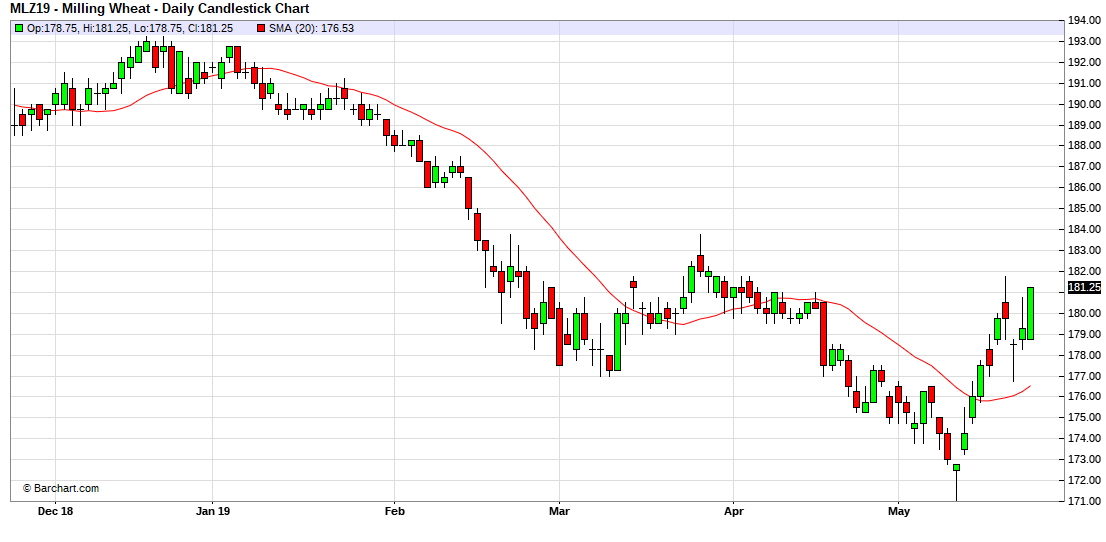
Task: Click the SMA (20): 176.53 legend text
Action: [311, 28]
